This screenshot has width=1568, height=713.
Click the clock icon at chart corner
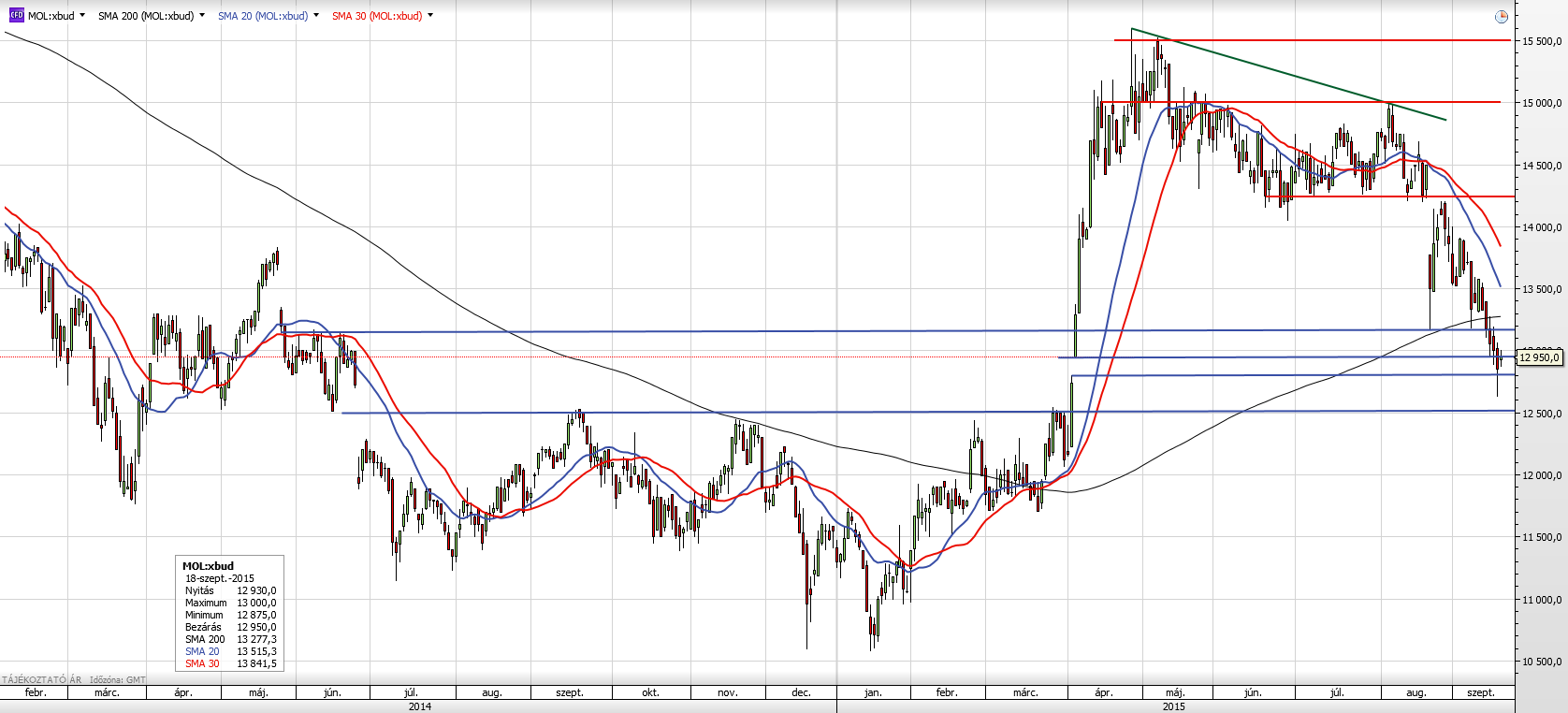point(1501,17)
